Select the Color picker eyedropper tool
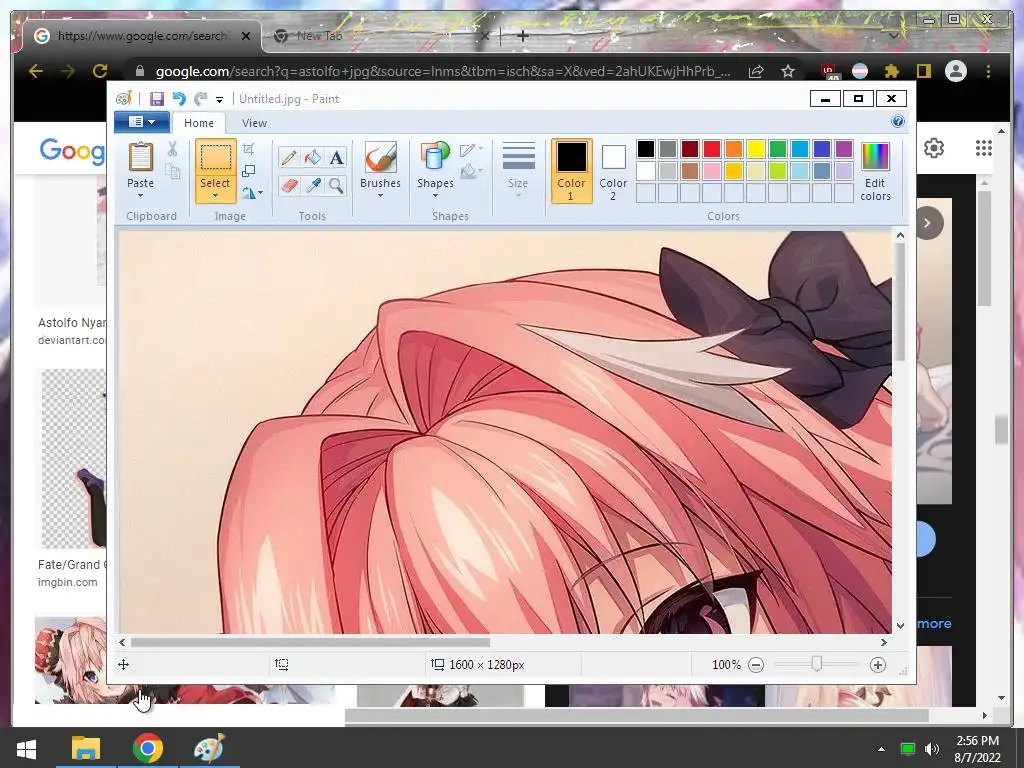Image resolution: width=1024 pixels, height=768 pixels. [x=313, y=185]
